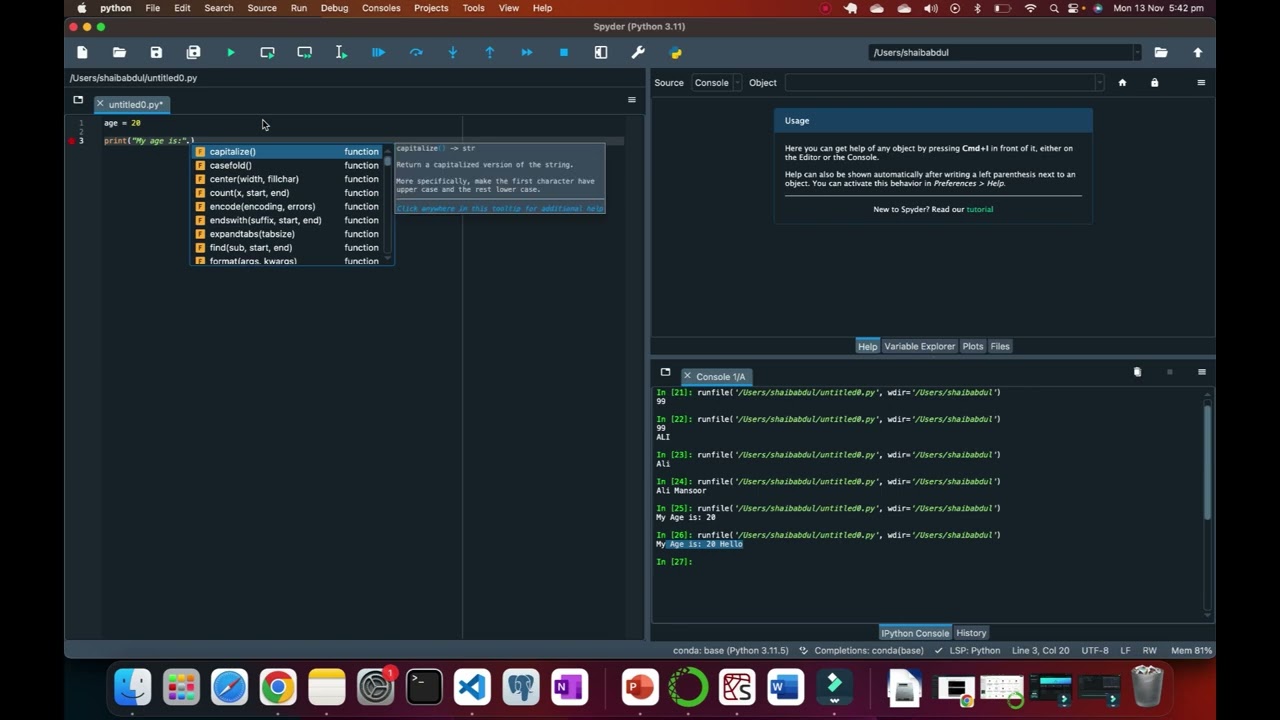Screen dimensions: 1280x720
Task: Open the Debug menu
Action: click(334, 8)
